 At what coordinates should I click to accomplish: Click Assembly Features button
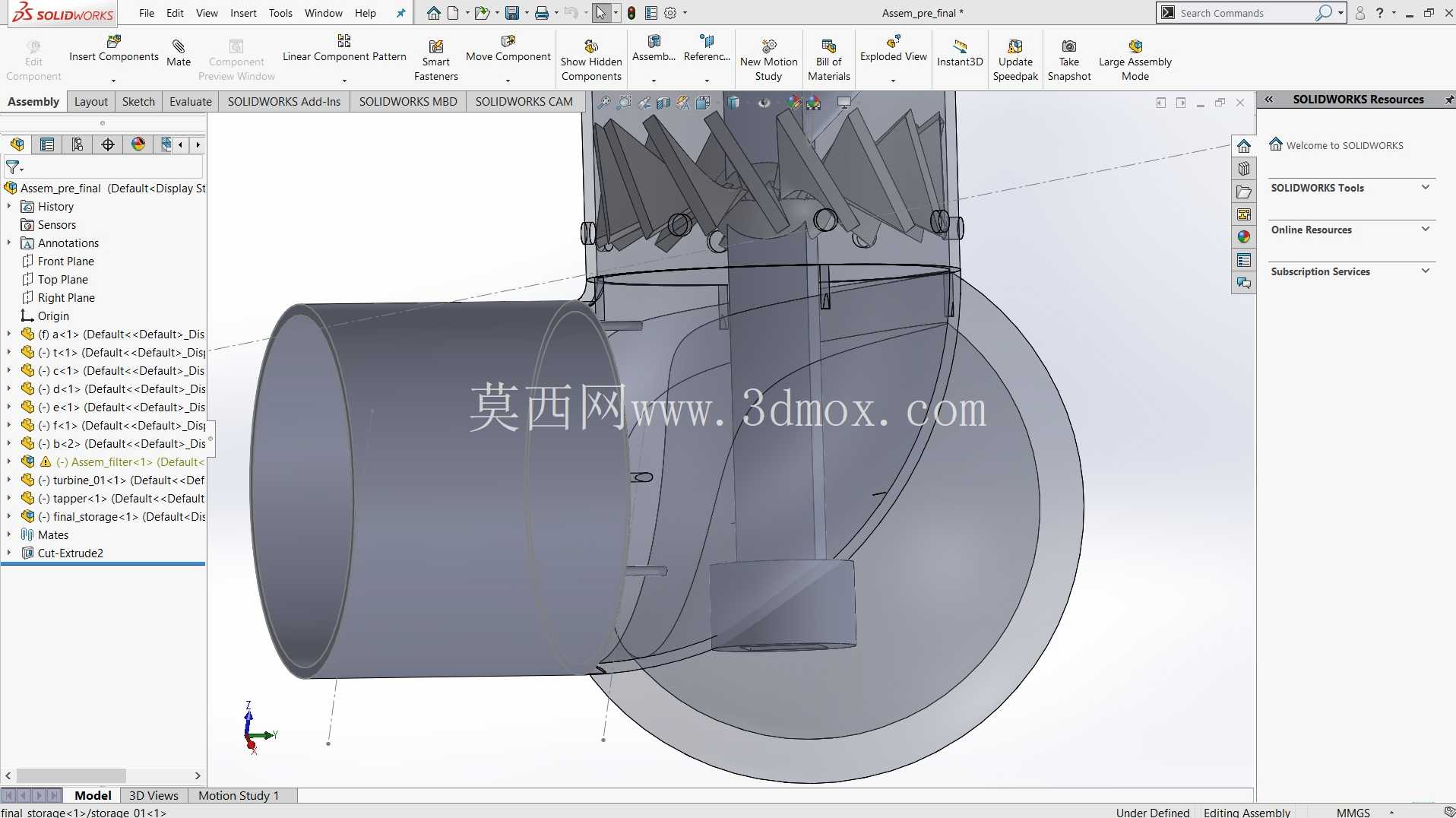tap(654, 49)
